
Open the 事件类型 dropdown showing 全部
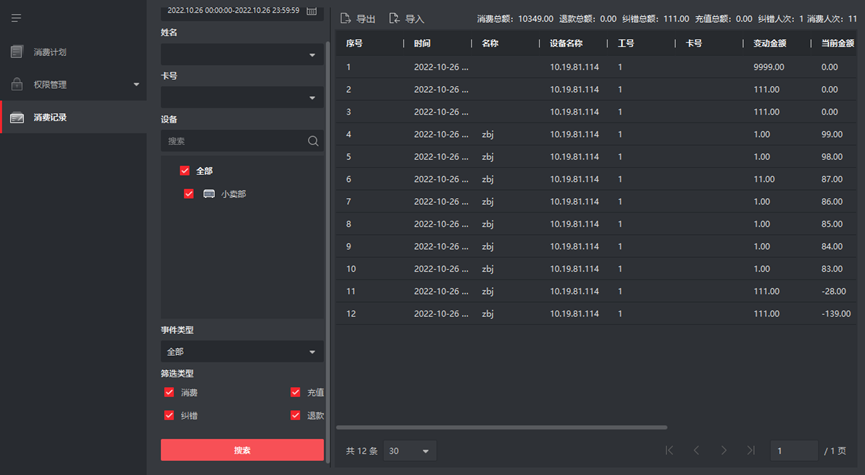[242, 352]
